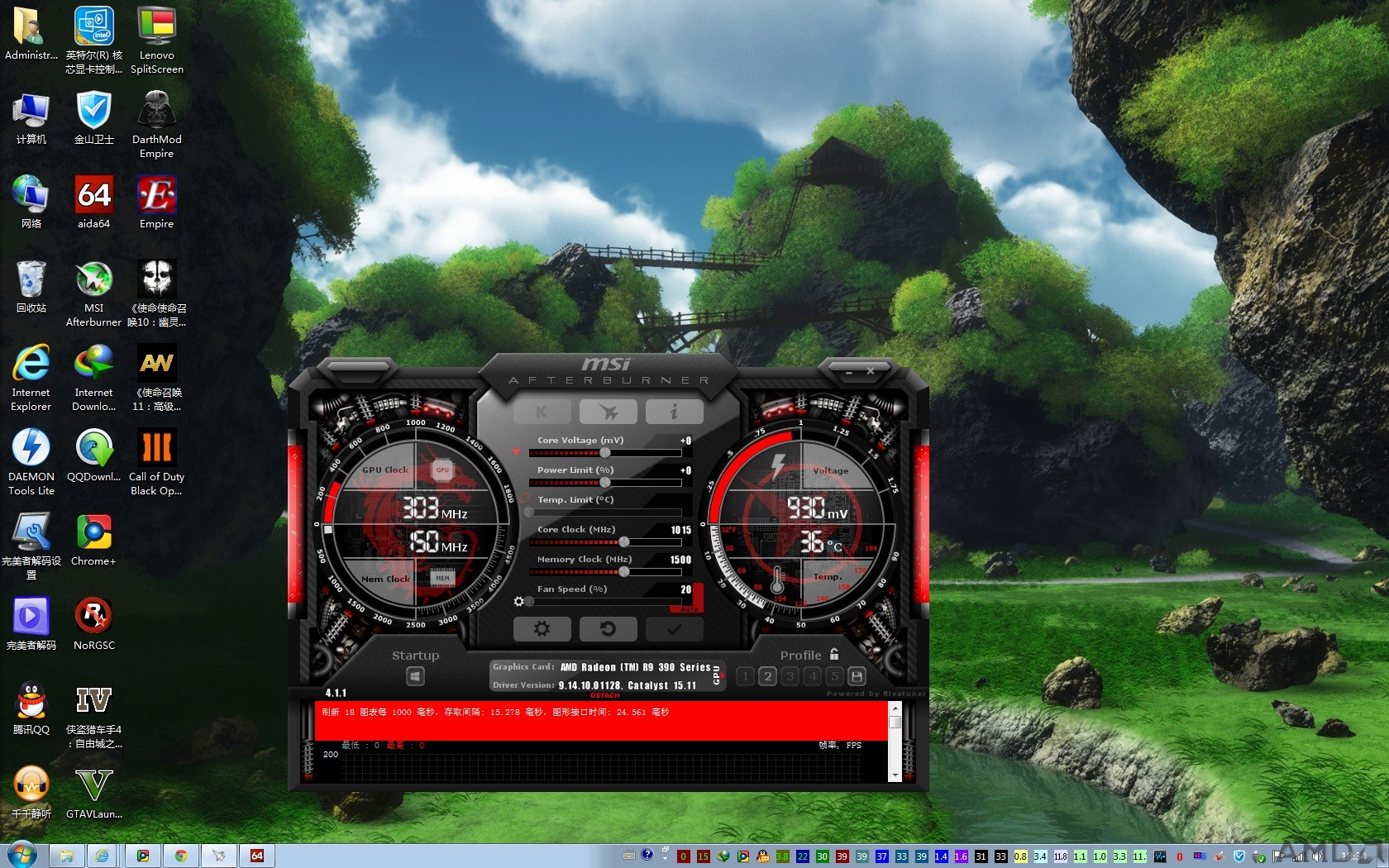Select the 金山卫士 desktop icon

click(x=93, y=118)
